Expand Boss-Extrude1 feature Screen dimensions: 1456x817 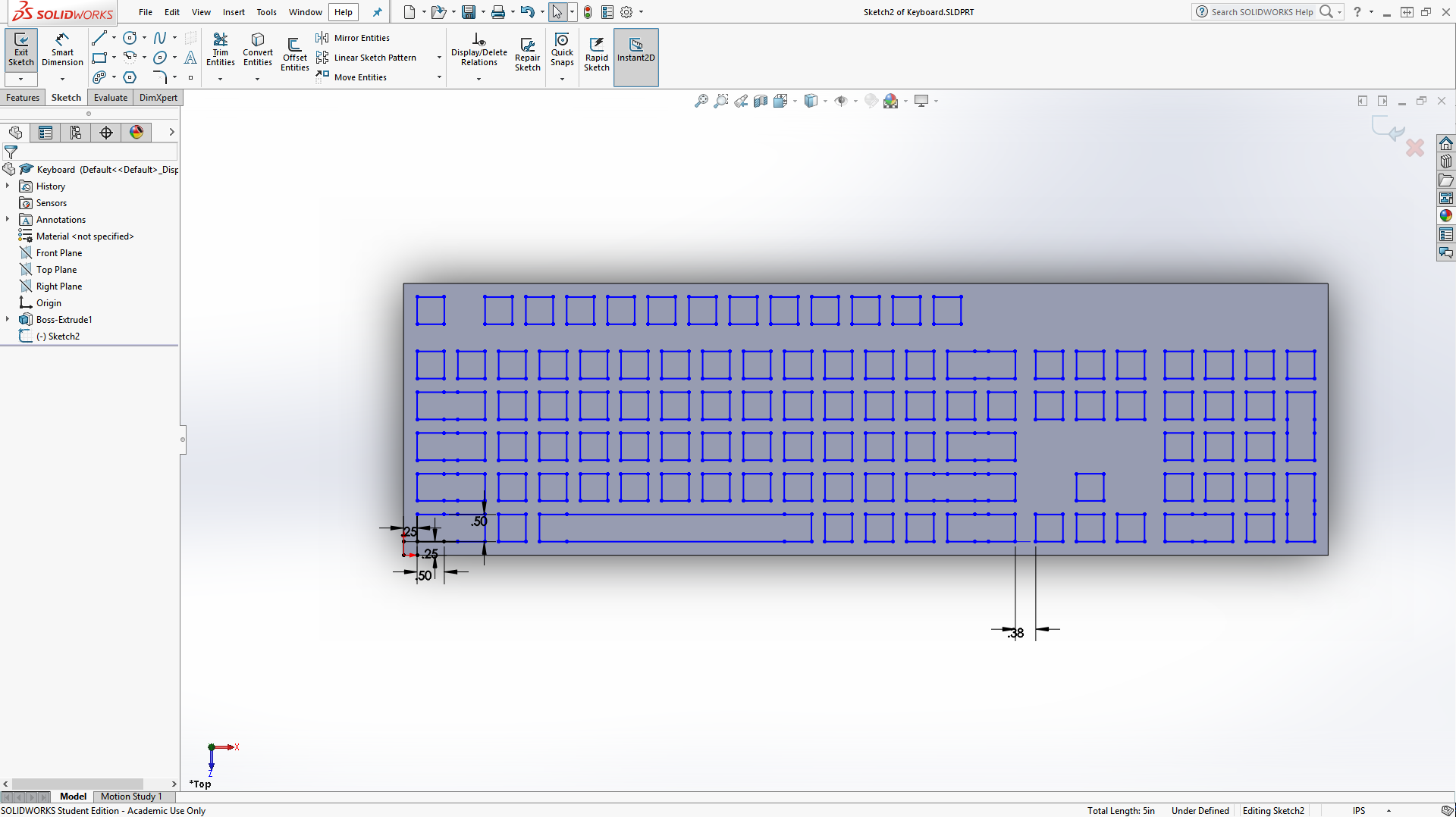[x=8, y=319]
